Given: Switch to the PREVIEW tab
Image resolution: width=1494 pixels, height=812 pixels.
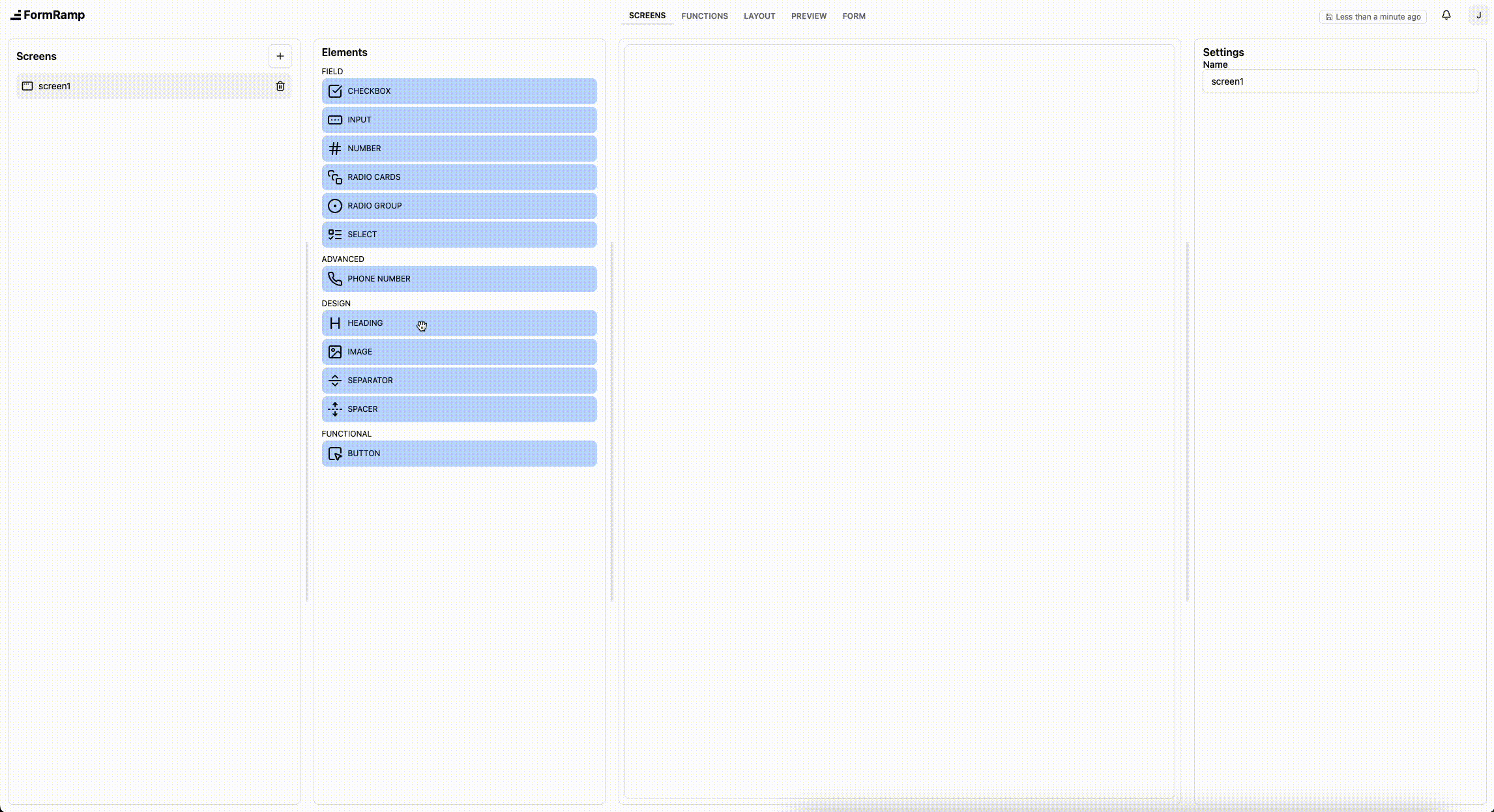Looking at the screenshot, I should coord(808,16).
